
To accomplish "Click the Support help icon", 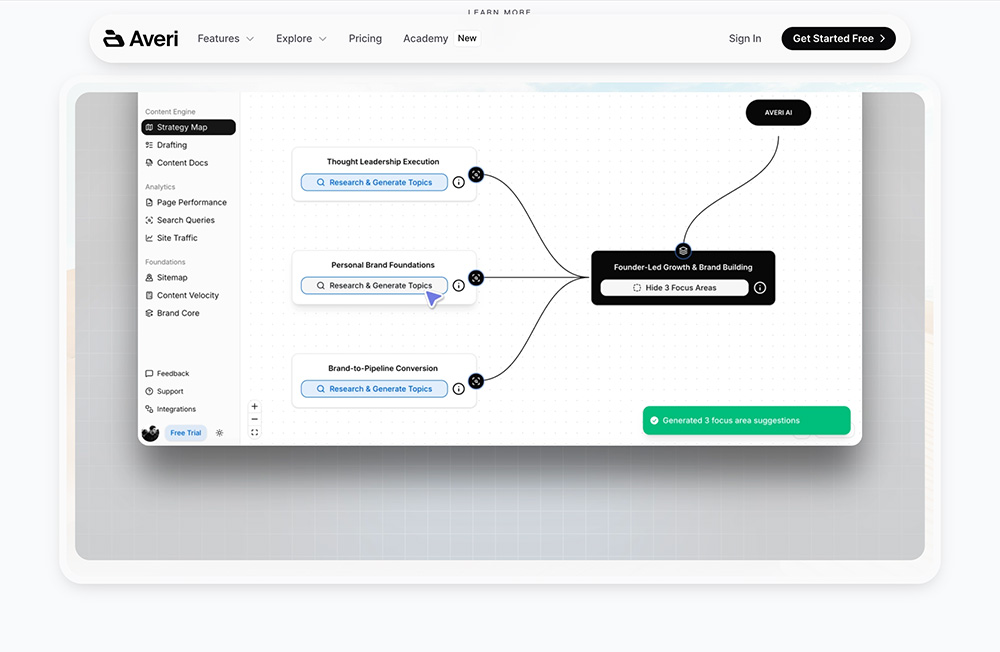I will tap(149, 391).
